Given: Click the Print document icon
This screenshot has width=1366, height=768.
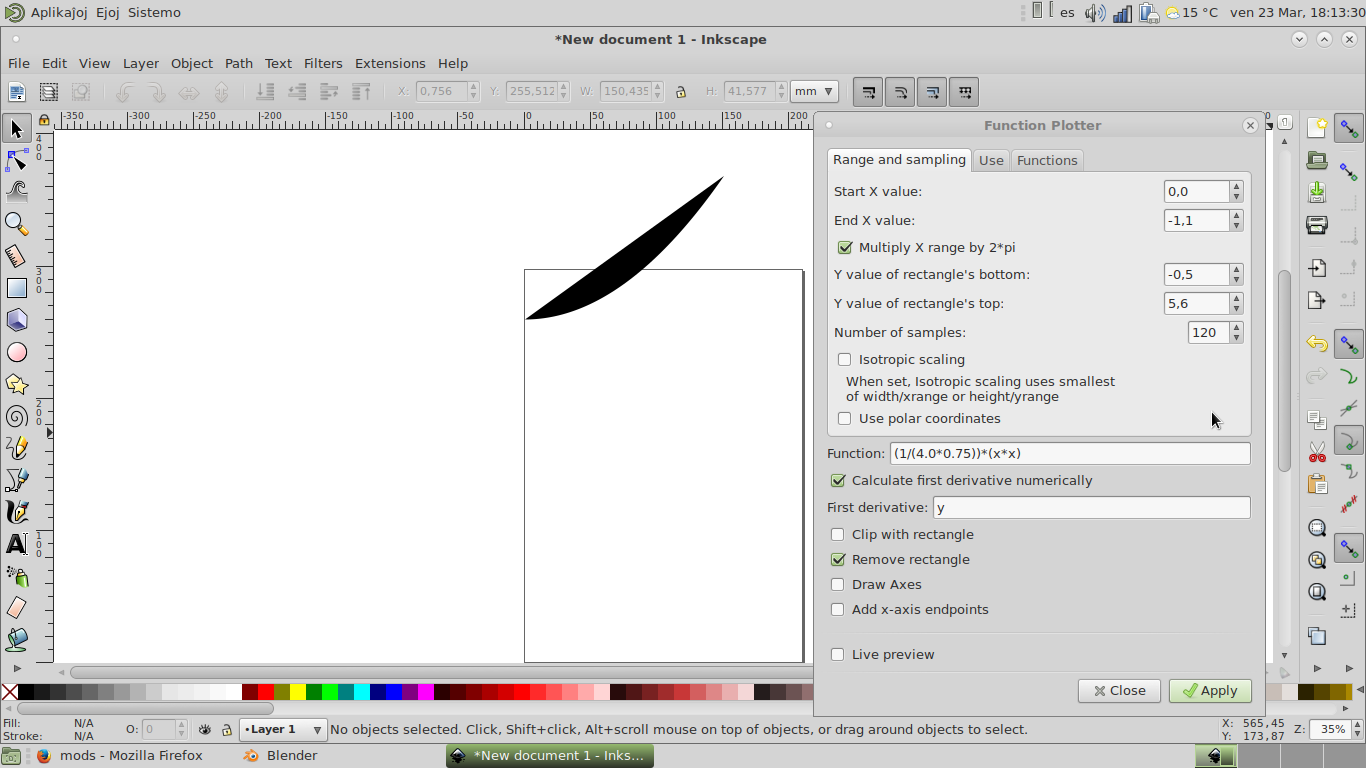Looking at the screenshot, I should pos(1317,224).
